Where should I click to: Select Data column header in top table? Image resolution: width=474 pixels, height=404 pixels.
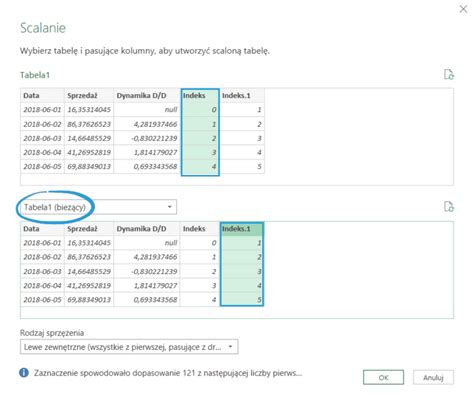[42, 95]
